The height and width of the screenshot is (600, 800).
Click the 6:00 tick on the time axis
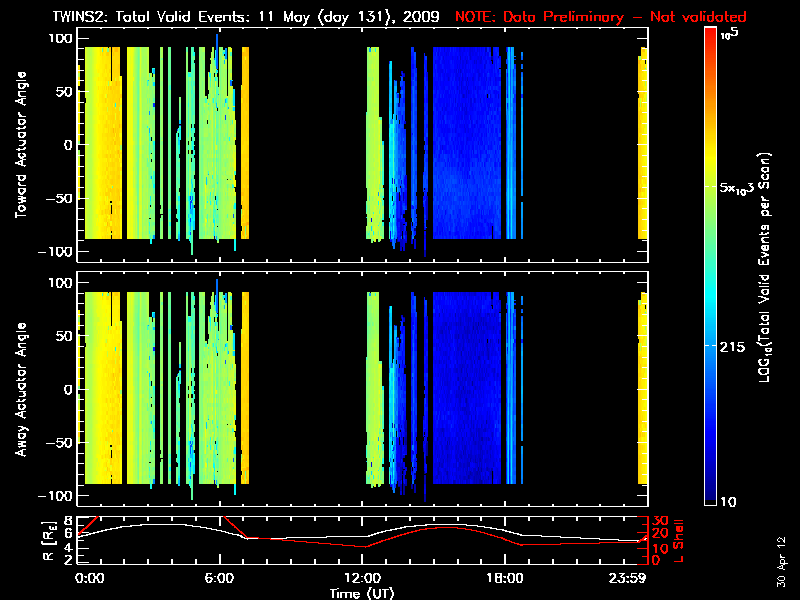pos(220,578)
